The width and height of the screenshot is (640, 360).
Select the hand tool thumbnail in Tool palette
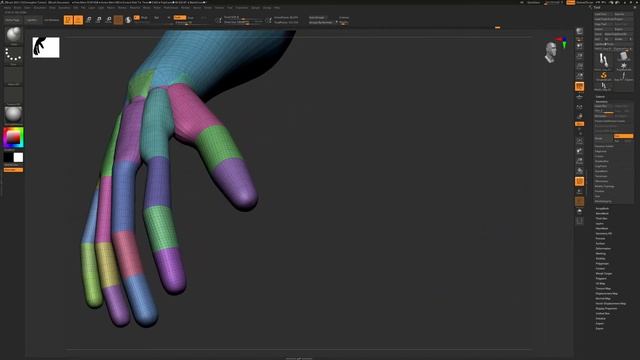click(x=604, y=61)
